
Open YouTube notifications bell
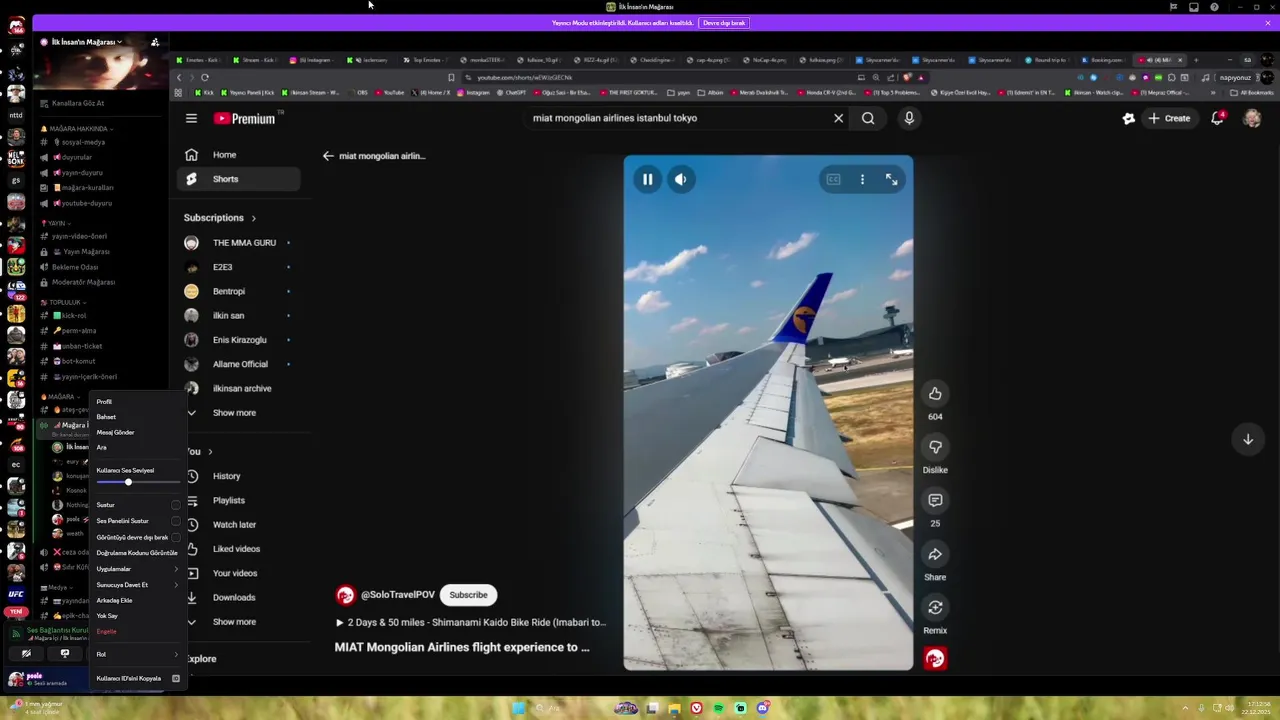pyautogui.click(x=1218, y=118)
